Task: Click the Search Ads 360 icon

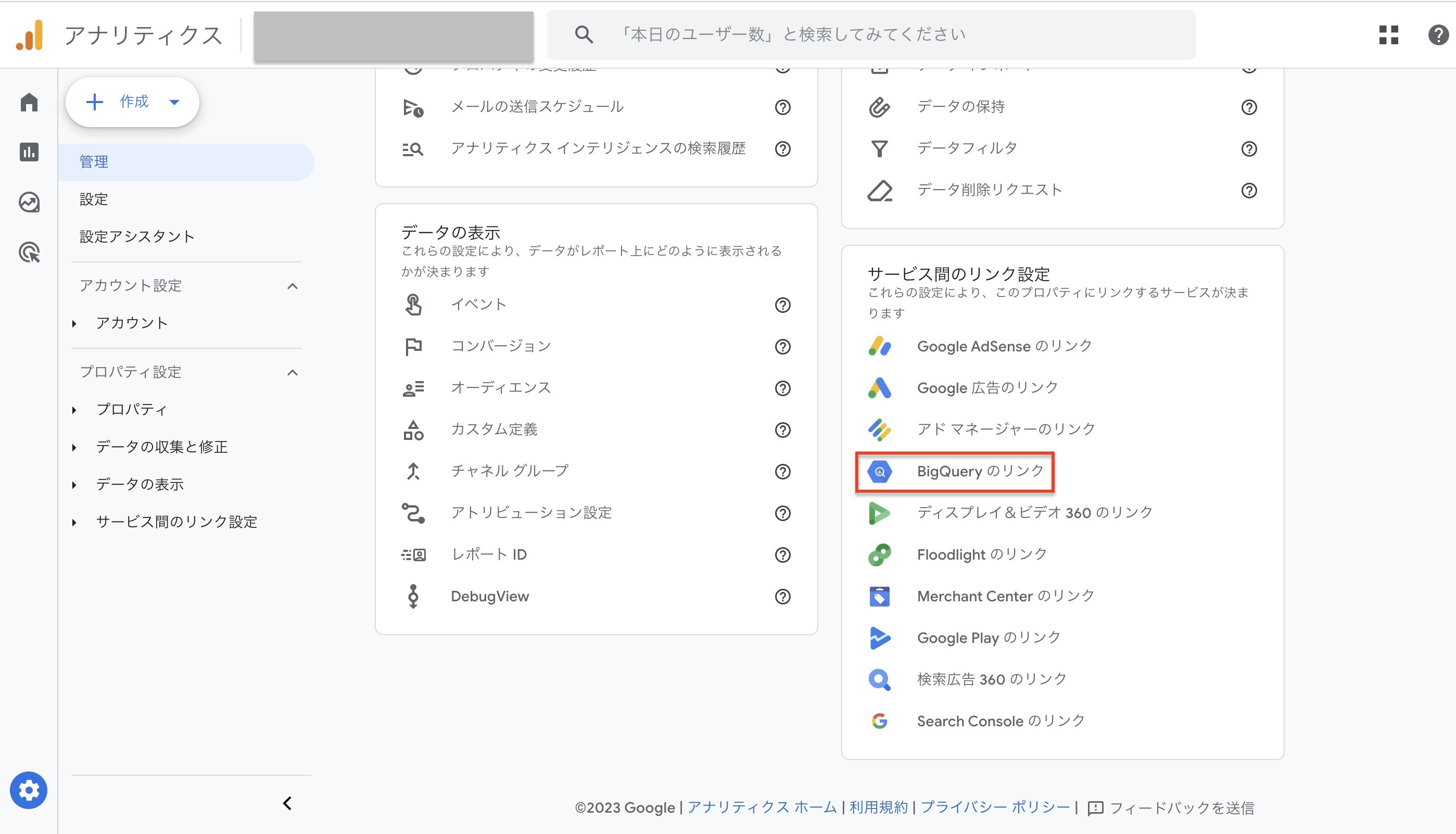Action: [879, 679]
